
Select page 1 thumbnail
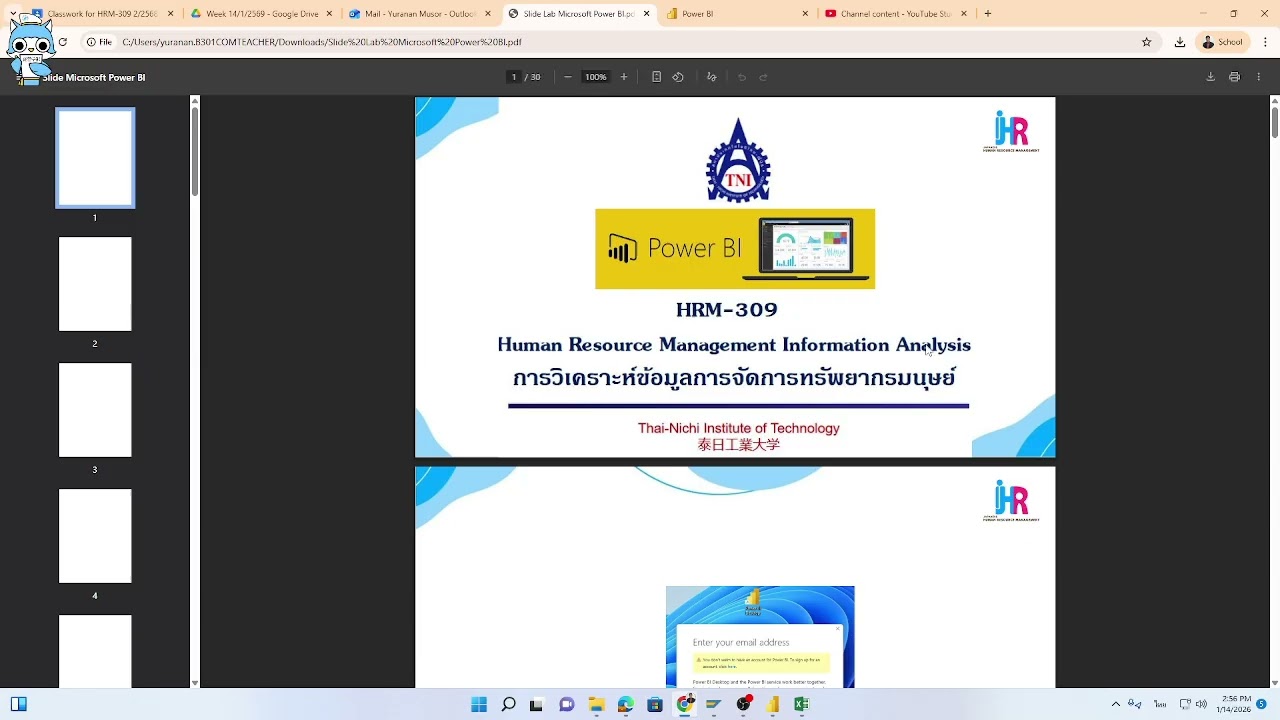[95, 158]
